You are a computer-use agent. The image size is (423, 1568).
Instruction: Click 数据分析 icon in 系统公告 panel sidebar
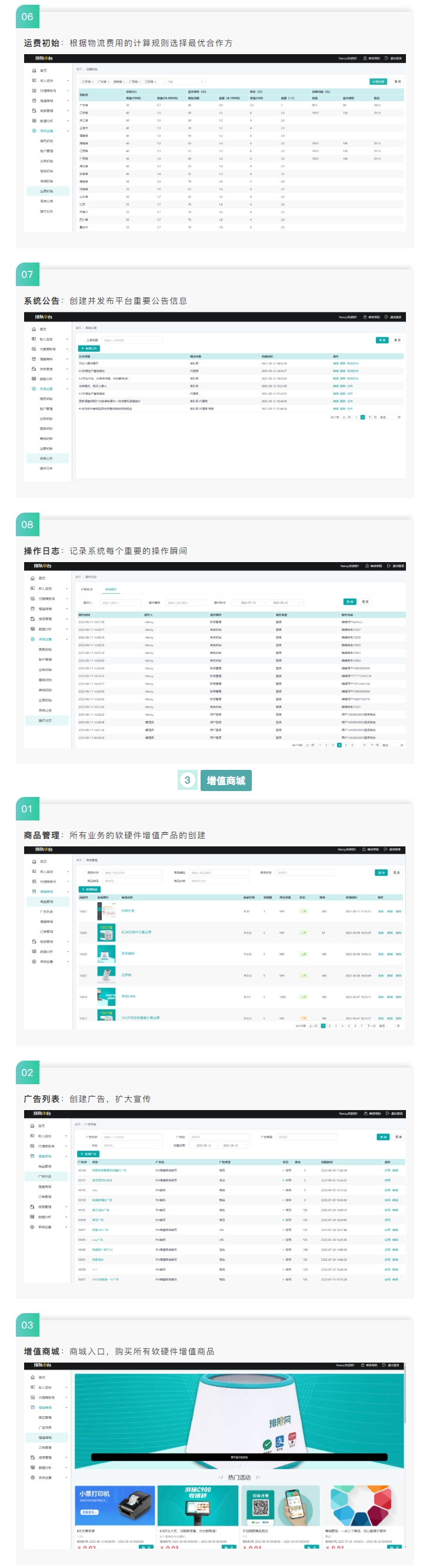(x=34, y=378)
